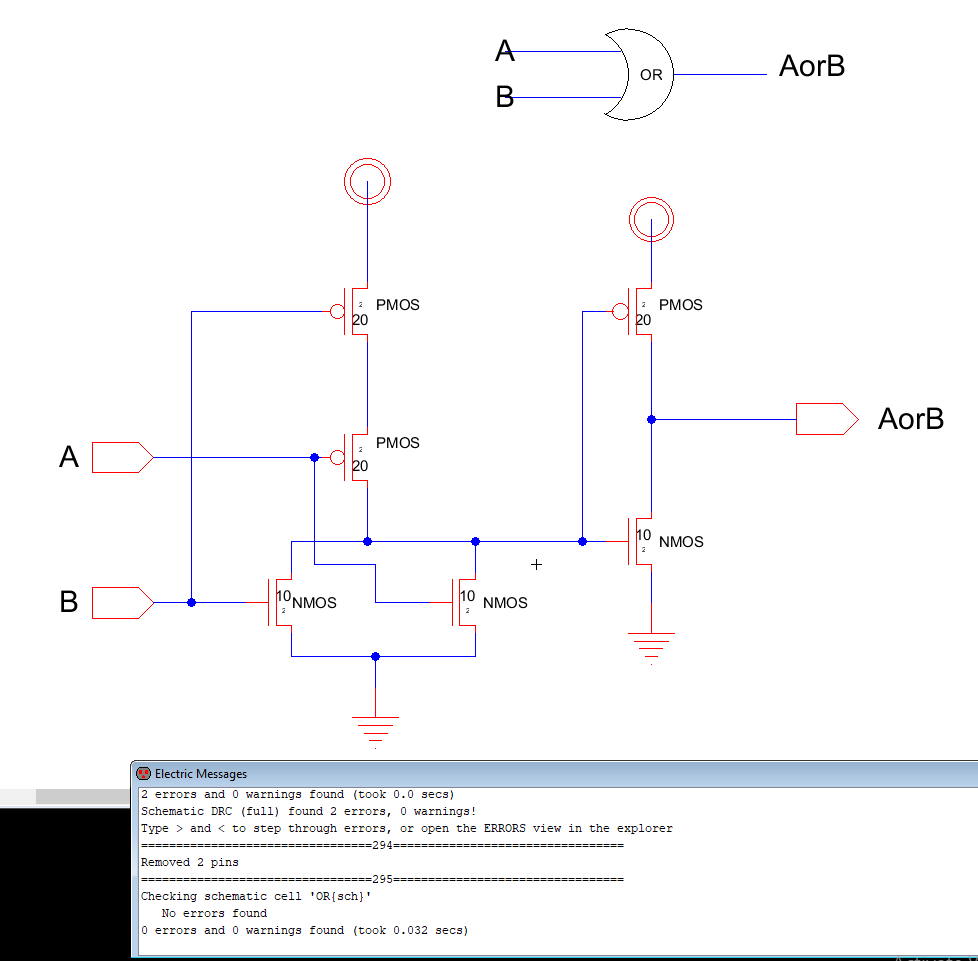
Task: Select the input export pin B
Action: (x=122, y=602)
